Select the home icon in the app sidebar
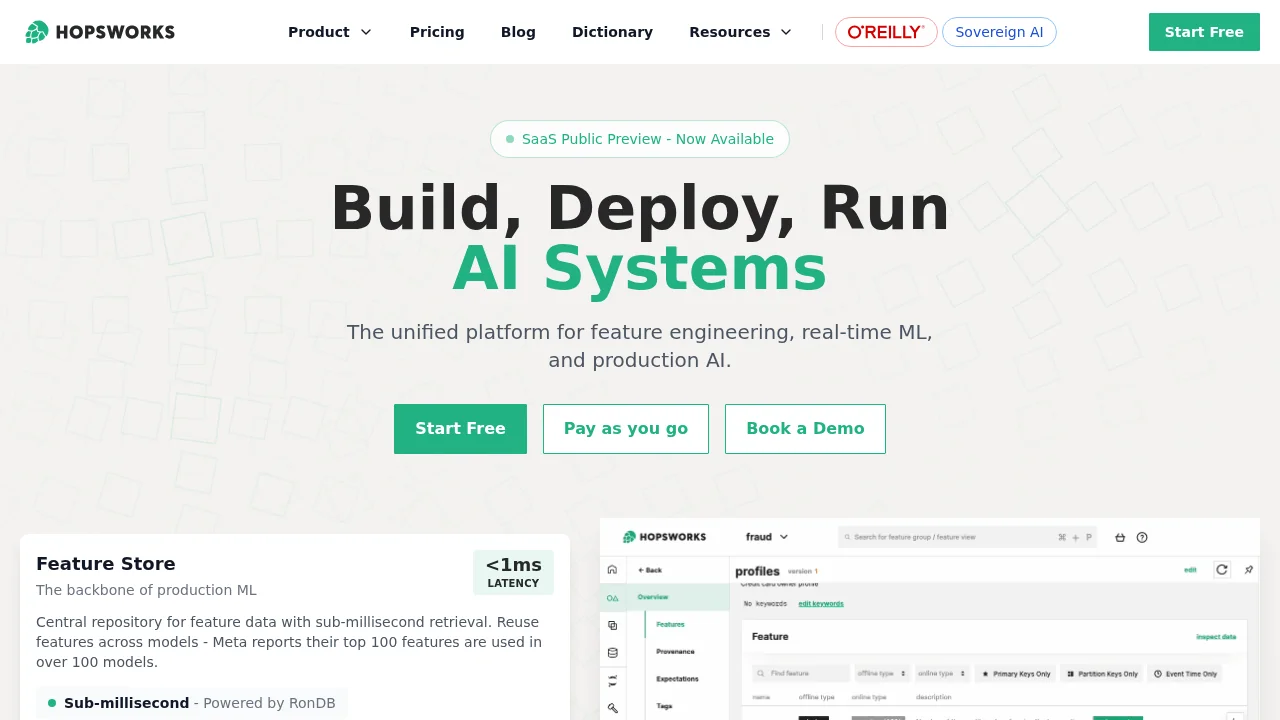The width and height of the screenshot is (1280, 720). [x=611, y=569]
